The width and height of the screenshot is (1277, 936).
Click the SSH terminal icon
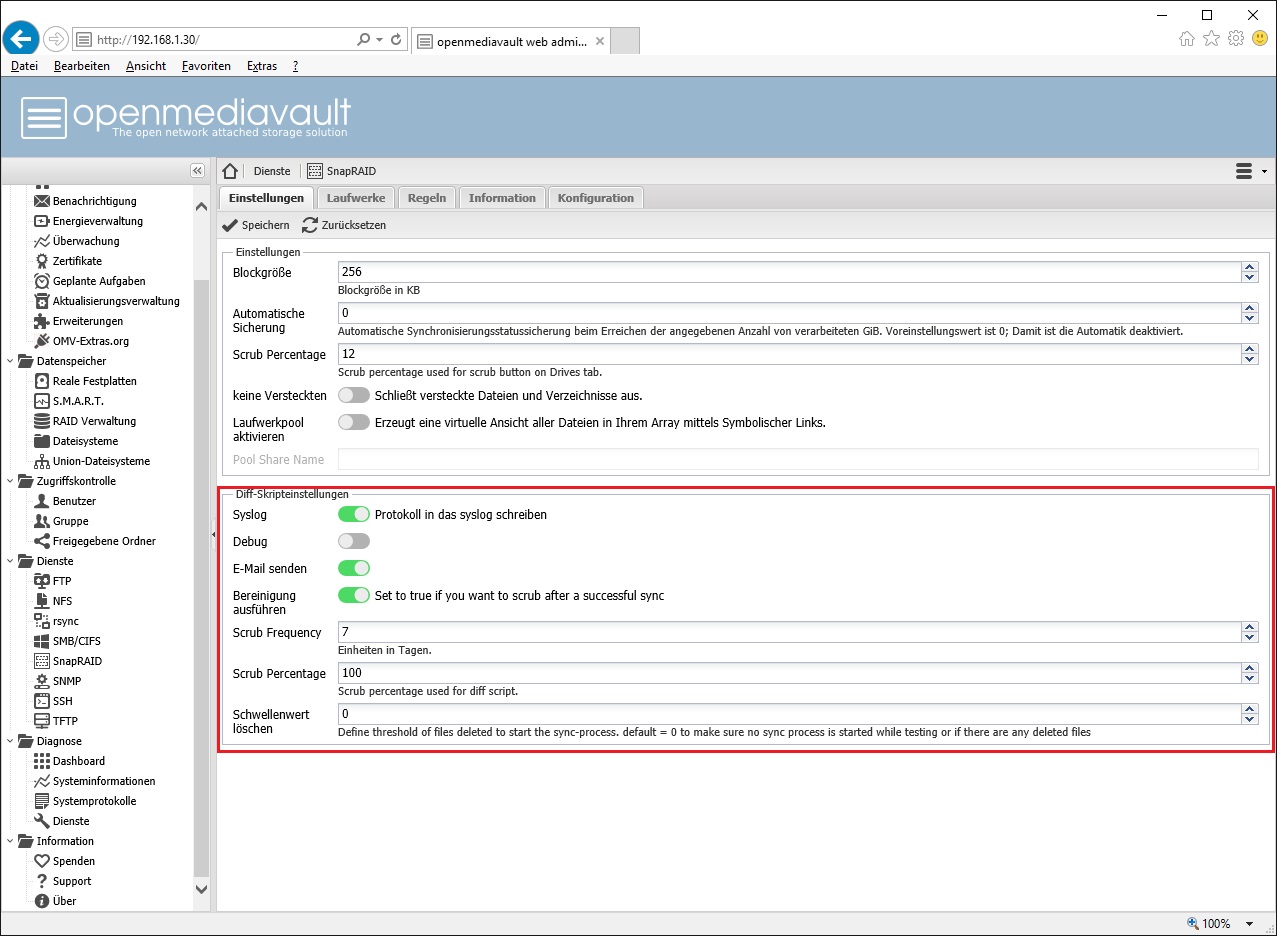tap(42, 701)
